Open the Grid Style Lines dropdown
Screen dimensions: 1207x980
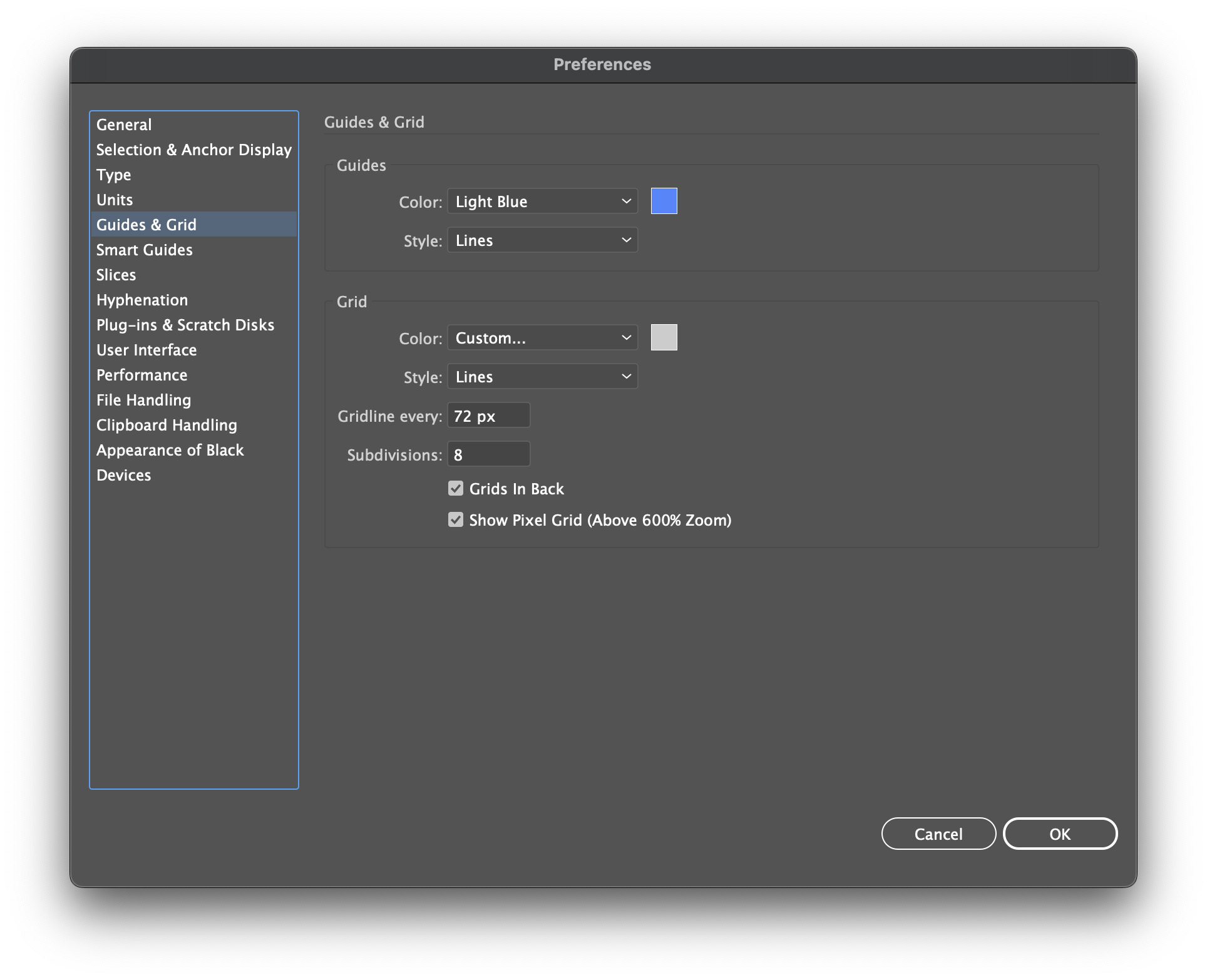(x=542, y=377)
